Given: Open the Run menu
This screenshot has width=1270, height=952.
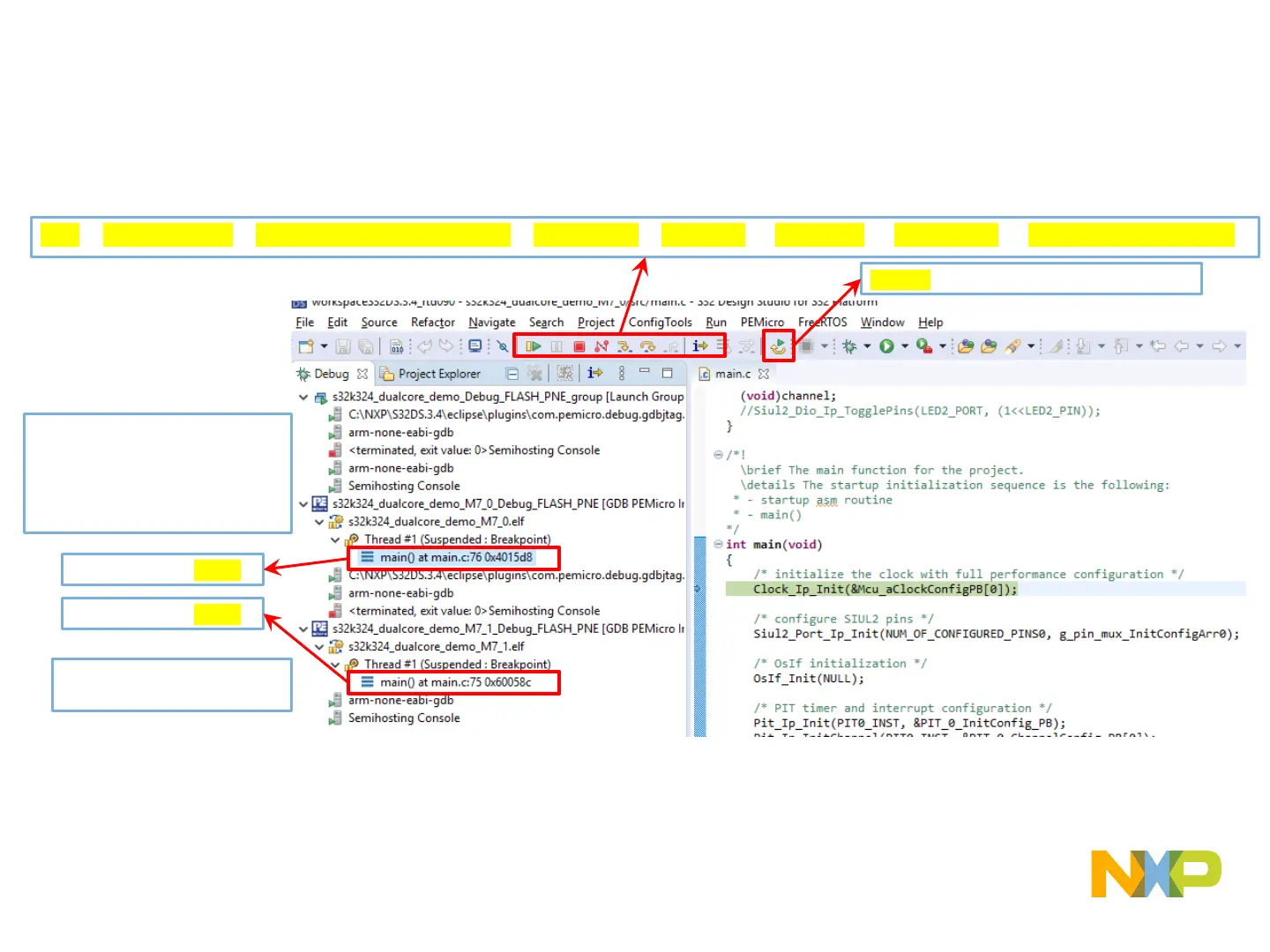Looking at the screenshot, I should click(x=716, y=323).
